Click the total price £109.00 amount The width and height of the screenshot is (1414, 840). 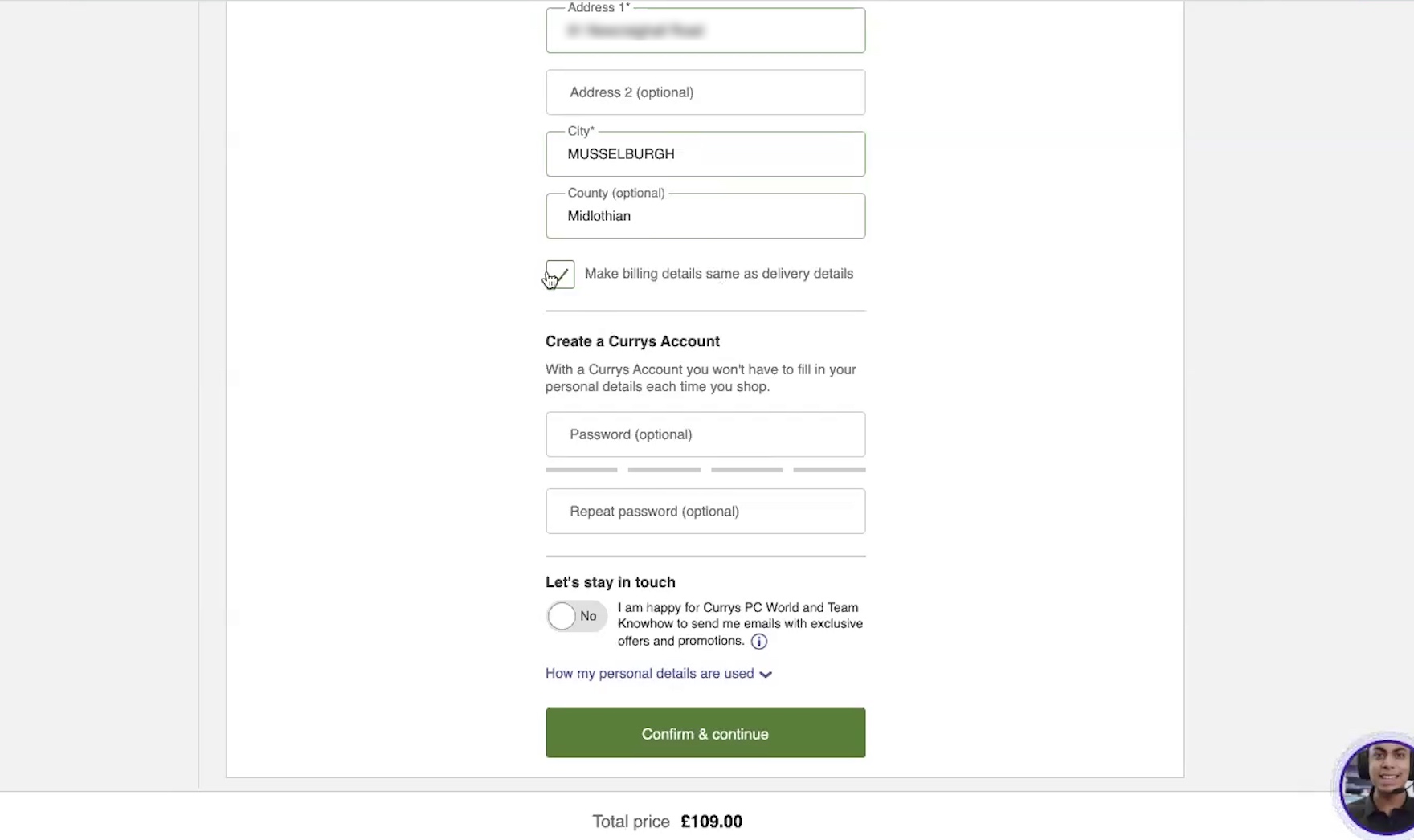coord(711,822)
